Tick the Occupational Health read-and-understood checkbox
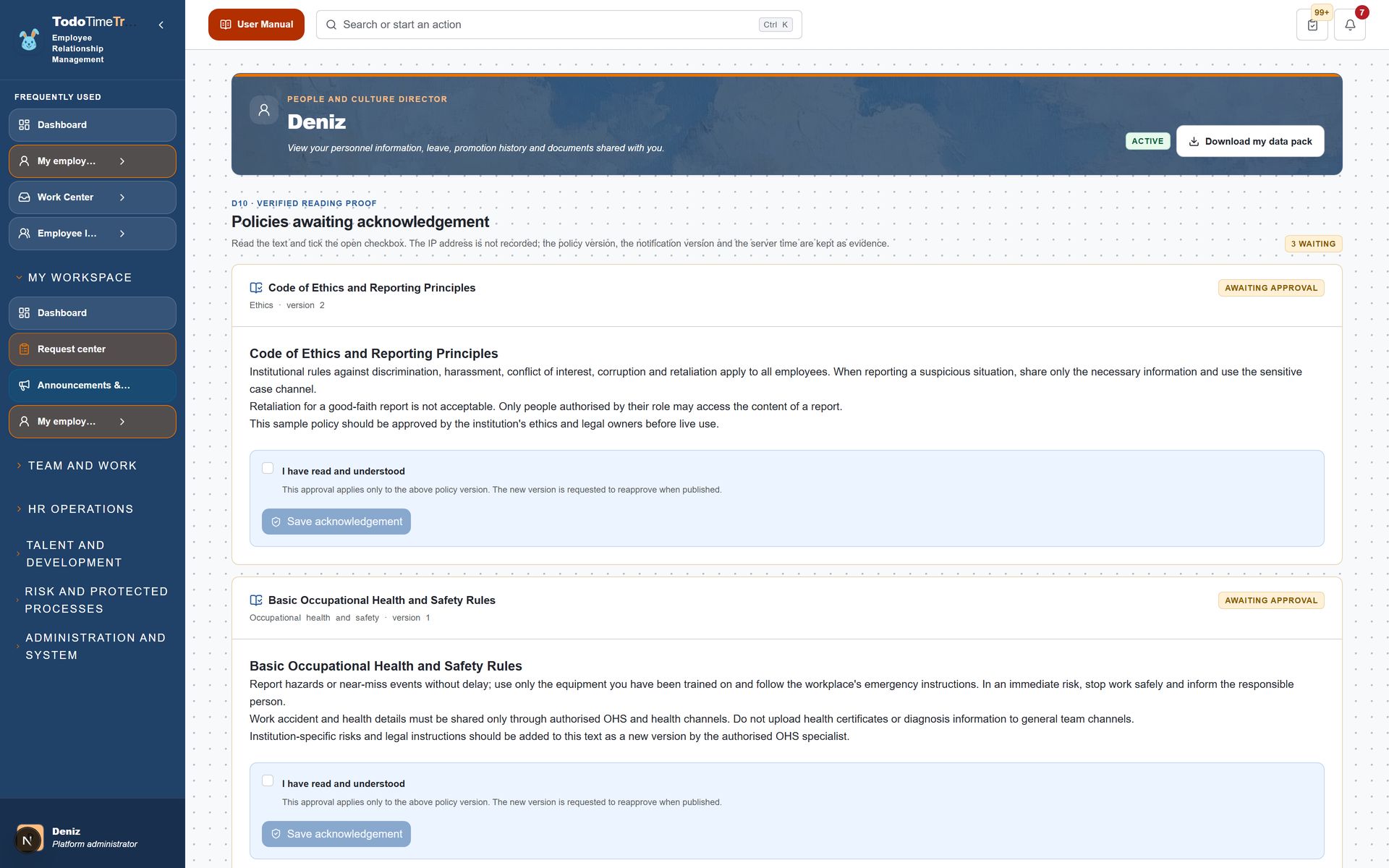The image size is (1389, 868). pos(268,780)
